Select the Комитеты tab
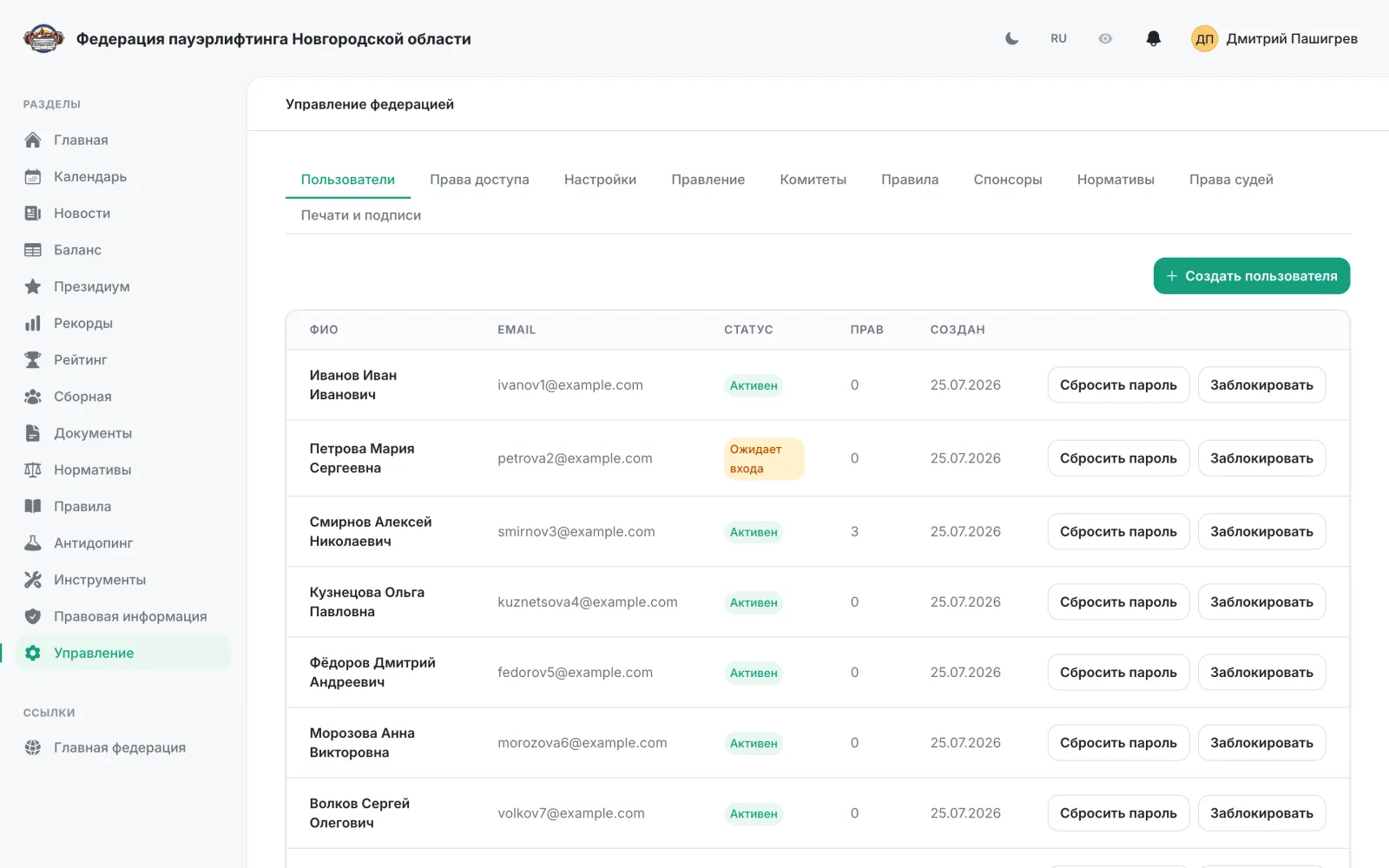The width and height of the screenshot is (1389, 868). (813, 180)
